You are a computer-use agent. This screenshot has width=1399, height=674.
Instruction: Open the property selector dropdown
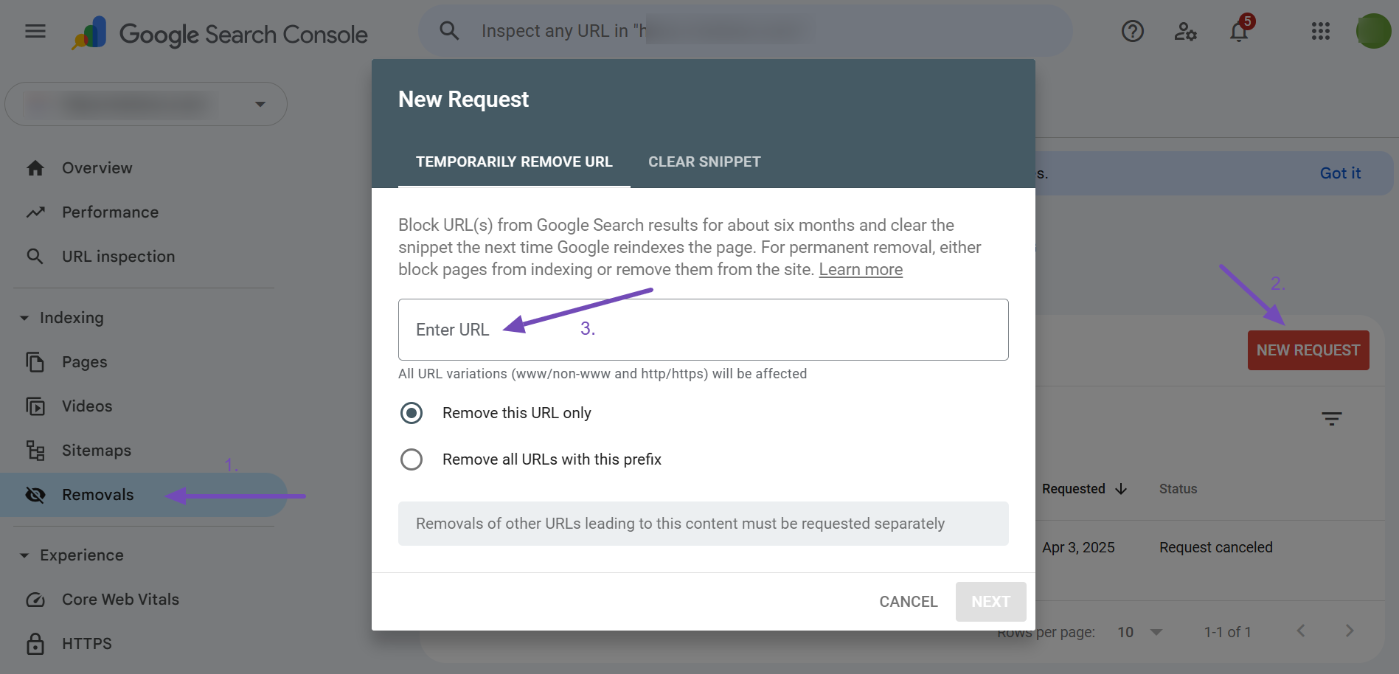pyautogui.click(x=146, y=104)
